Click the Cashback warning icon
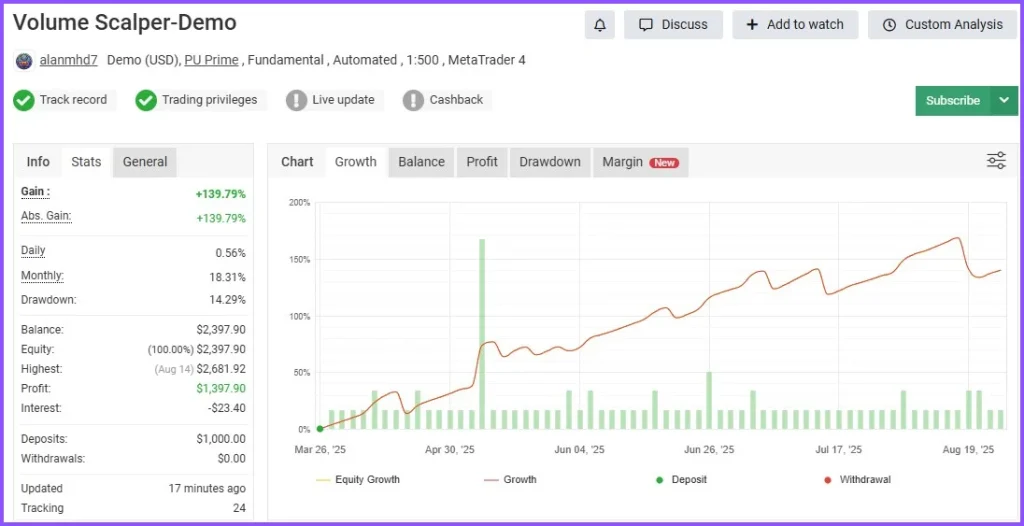Viewport: 1024px width, 526px height. coord(413,101)
